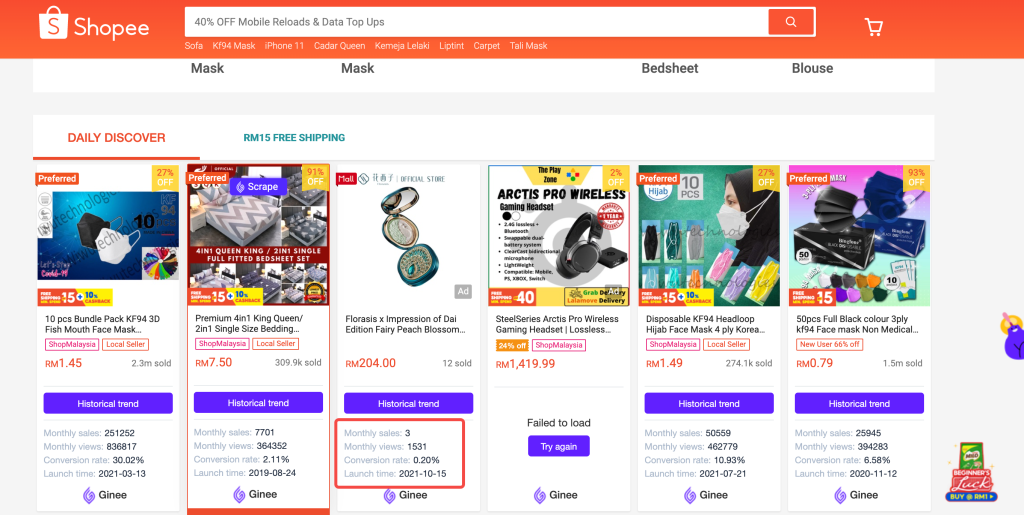Switch to the Daily Discover tab
The image size is (1024, 515).
(117, 138)
